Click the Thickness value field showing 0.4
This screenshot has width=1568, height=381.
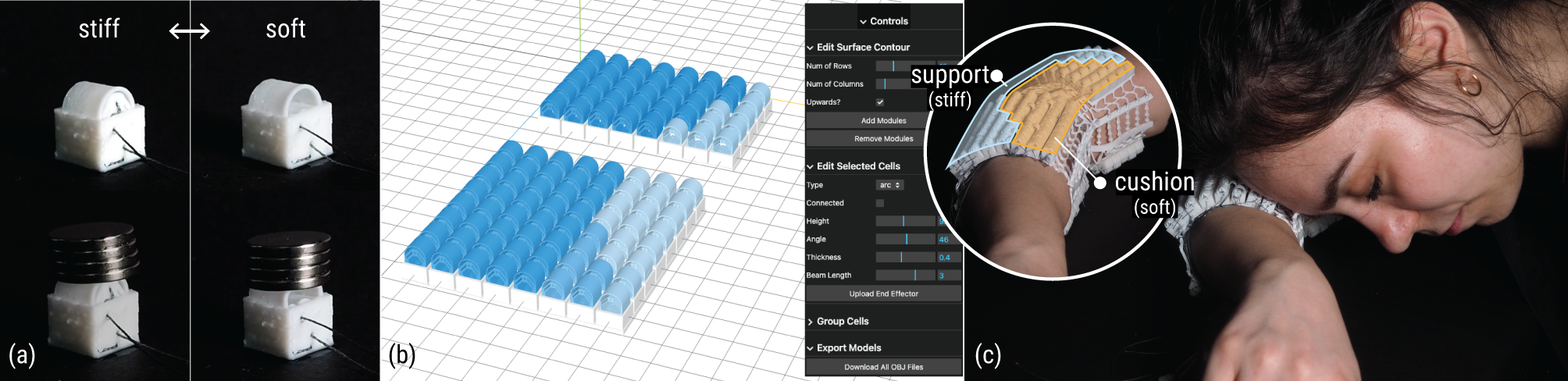coord(947,258)
